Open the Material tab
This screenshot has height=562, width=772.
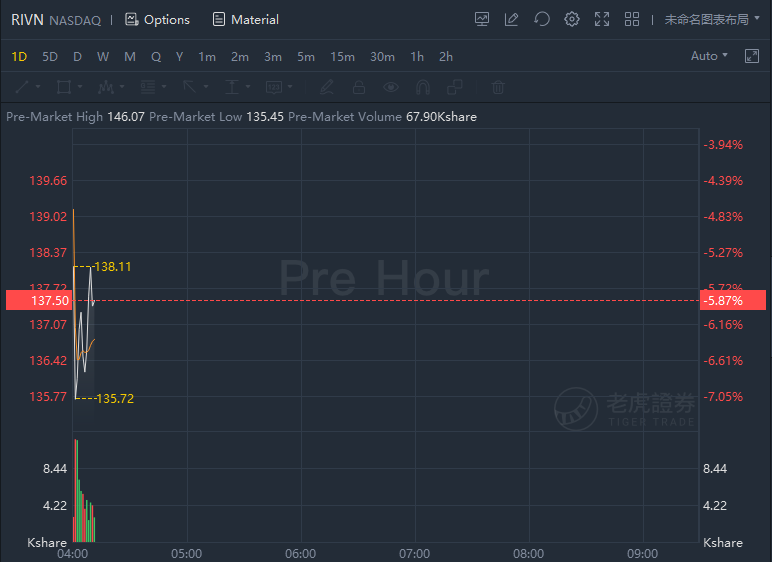click(x=246, y=20)
